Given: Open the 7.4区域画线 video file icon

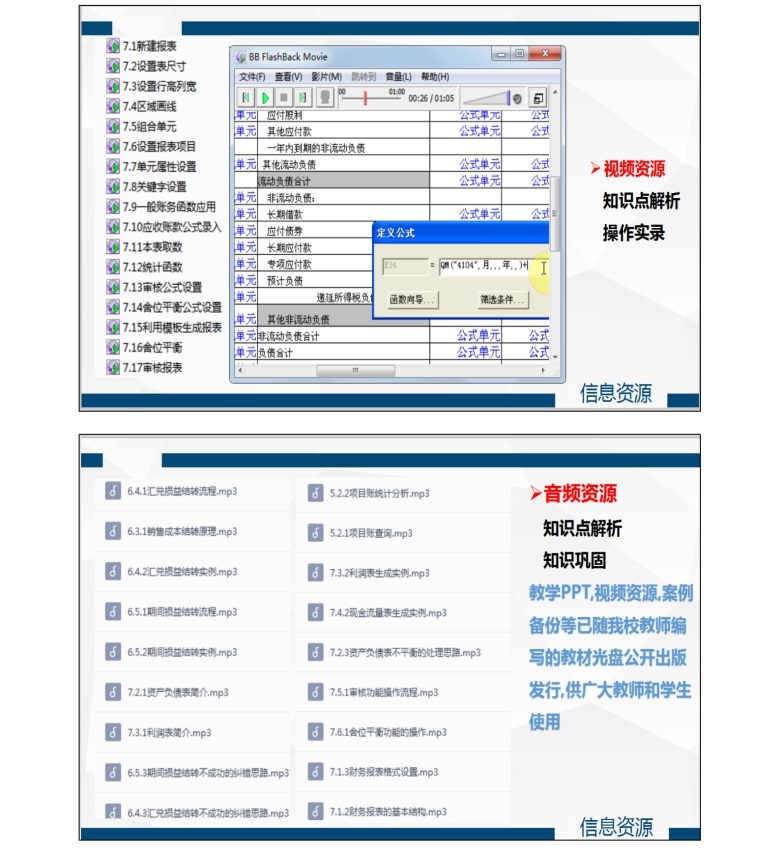Looking at the screenshot, I should click(113, 106).
